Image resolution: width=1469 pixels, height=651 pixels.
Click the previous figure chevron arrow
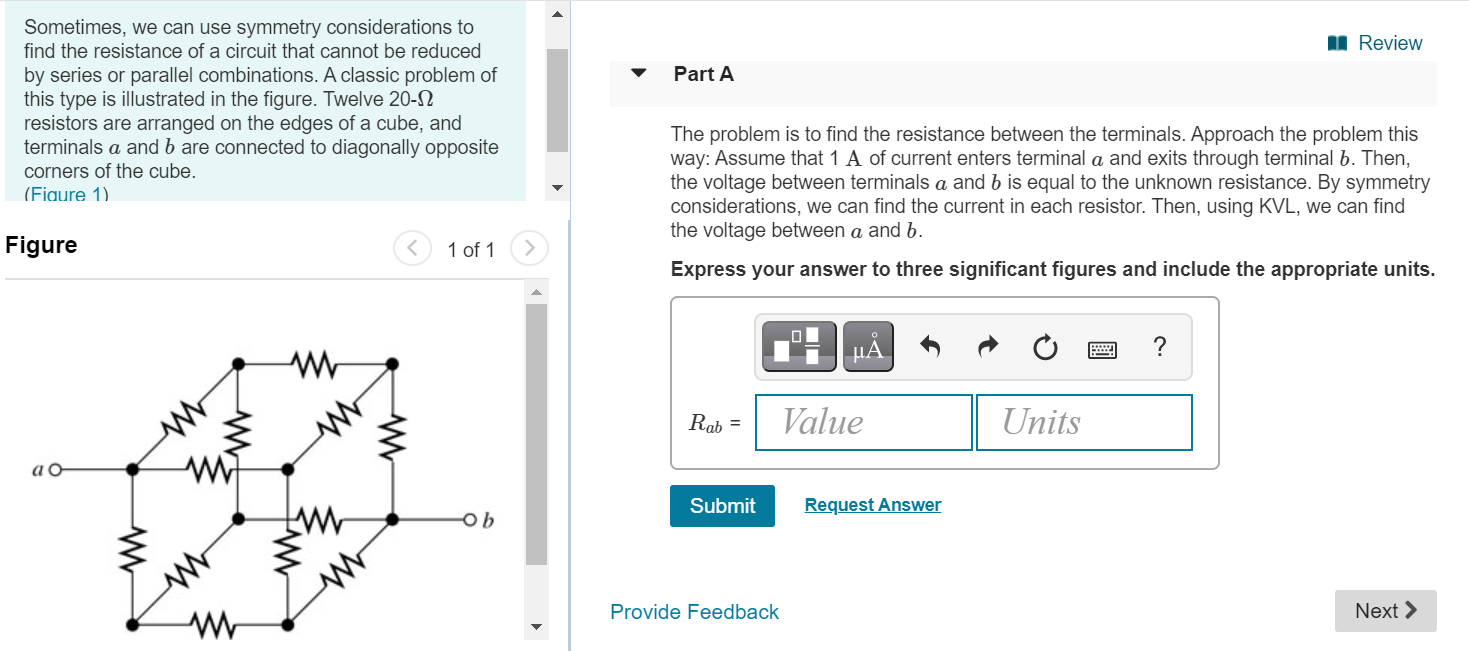coord(412,248)
